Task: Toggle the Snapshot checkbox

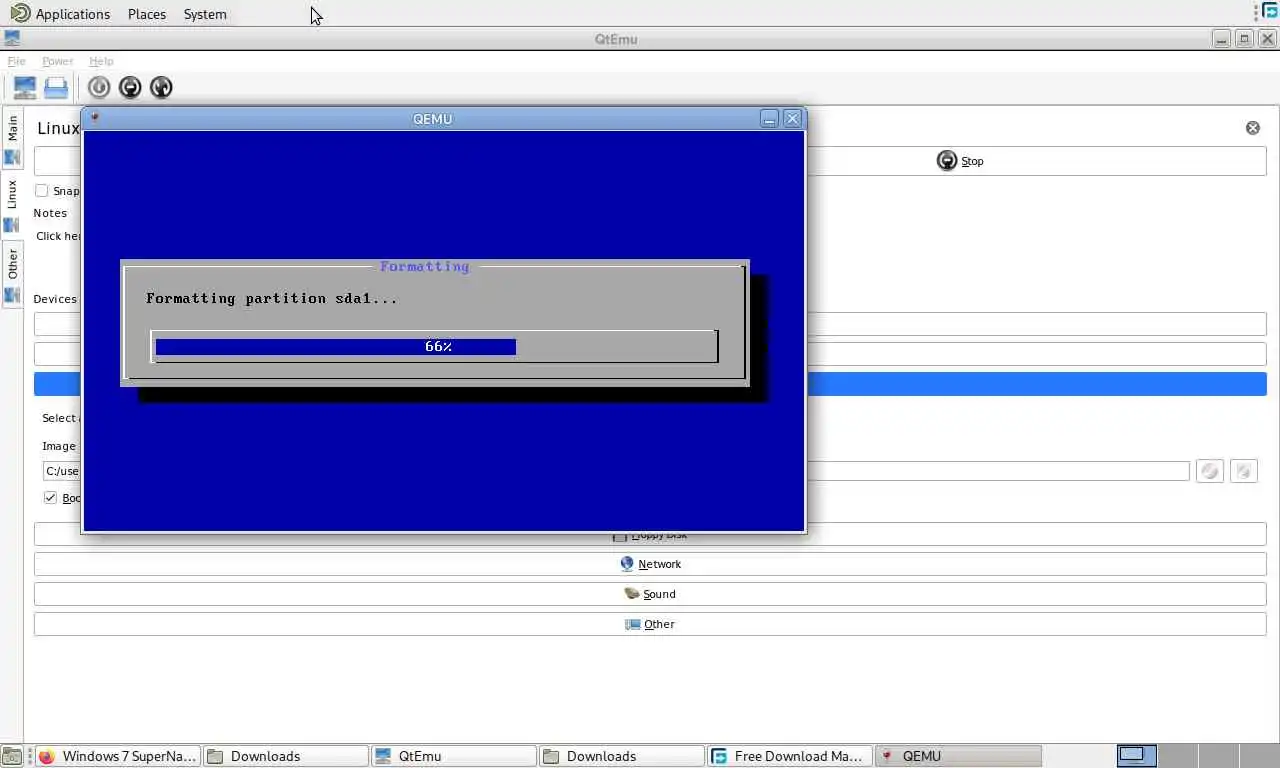Action: click(x=42, y=190)
